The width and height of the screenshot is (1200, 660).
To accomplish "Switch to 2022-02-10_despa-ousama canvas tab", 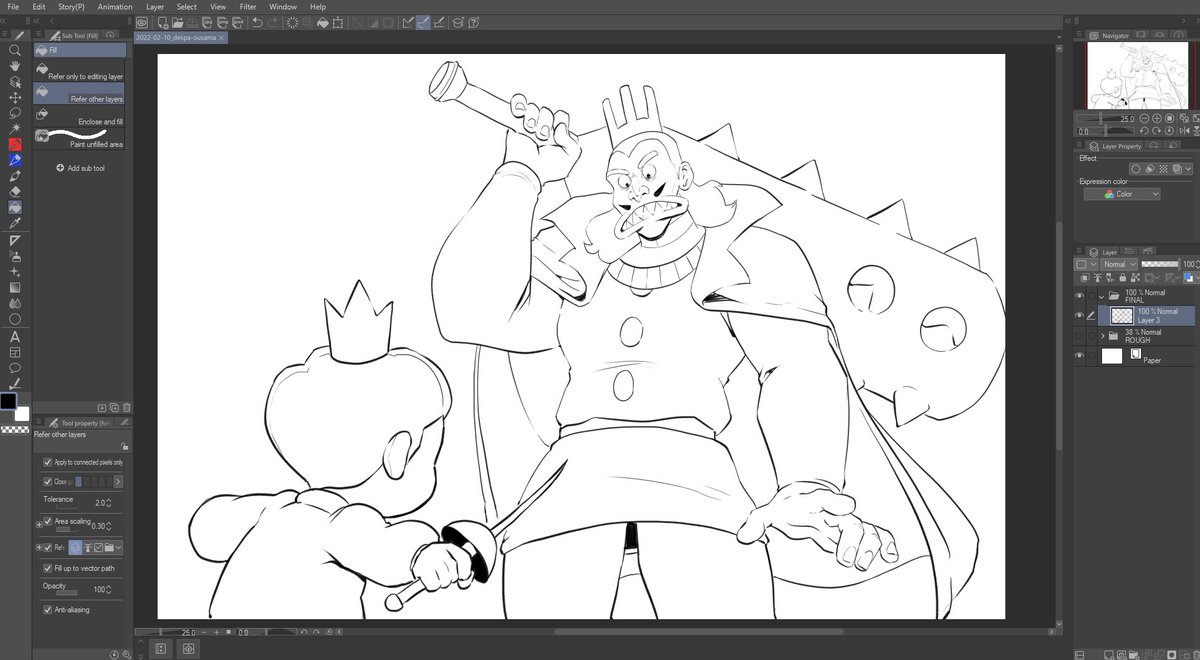I will [180, 37].
